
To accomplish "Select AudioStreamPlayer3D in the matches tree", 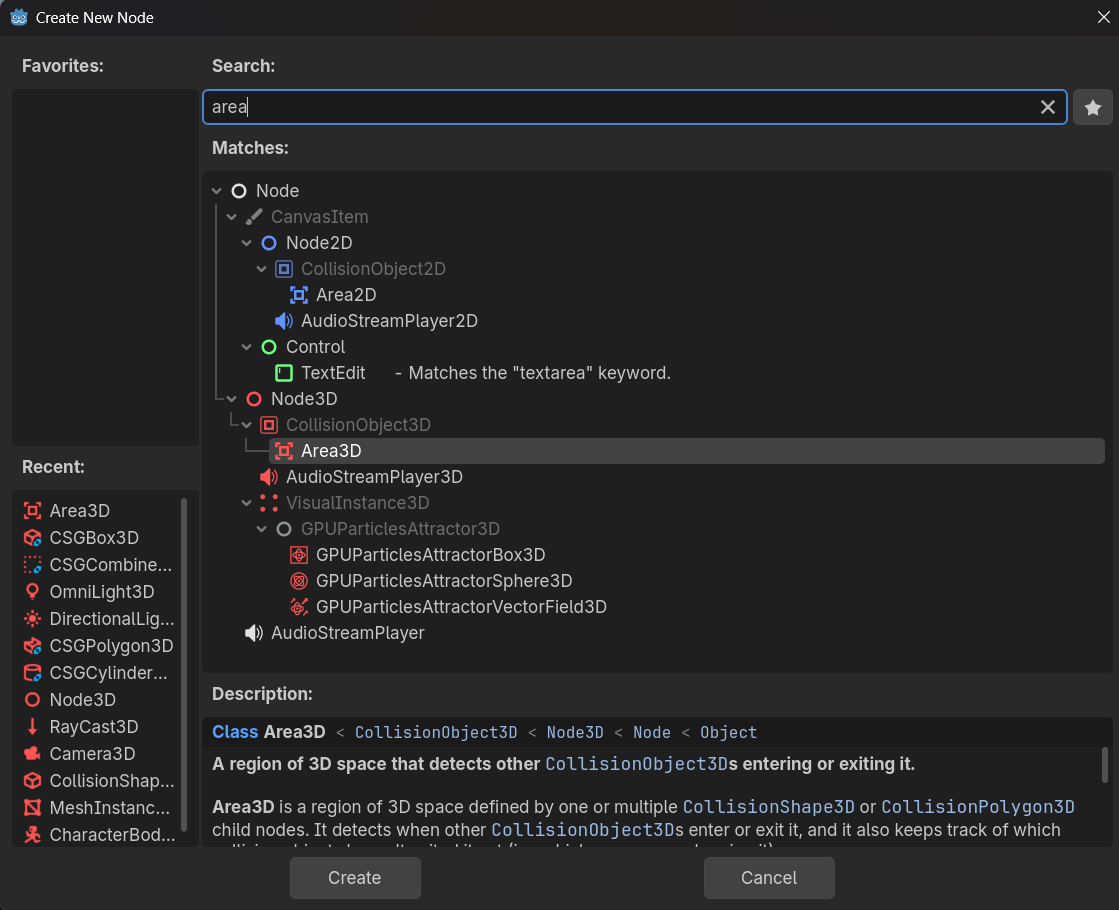I will pos(373,477).
